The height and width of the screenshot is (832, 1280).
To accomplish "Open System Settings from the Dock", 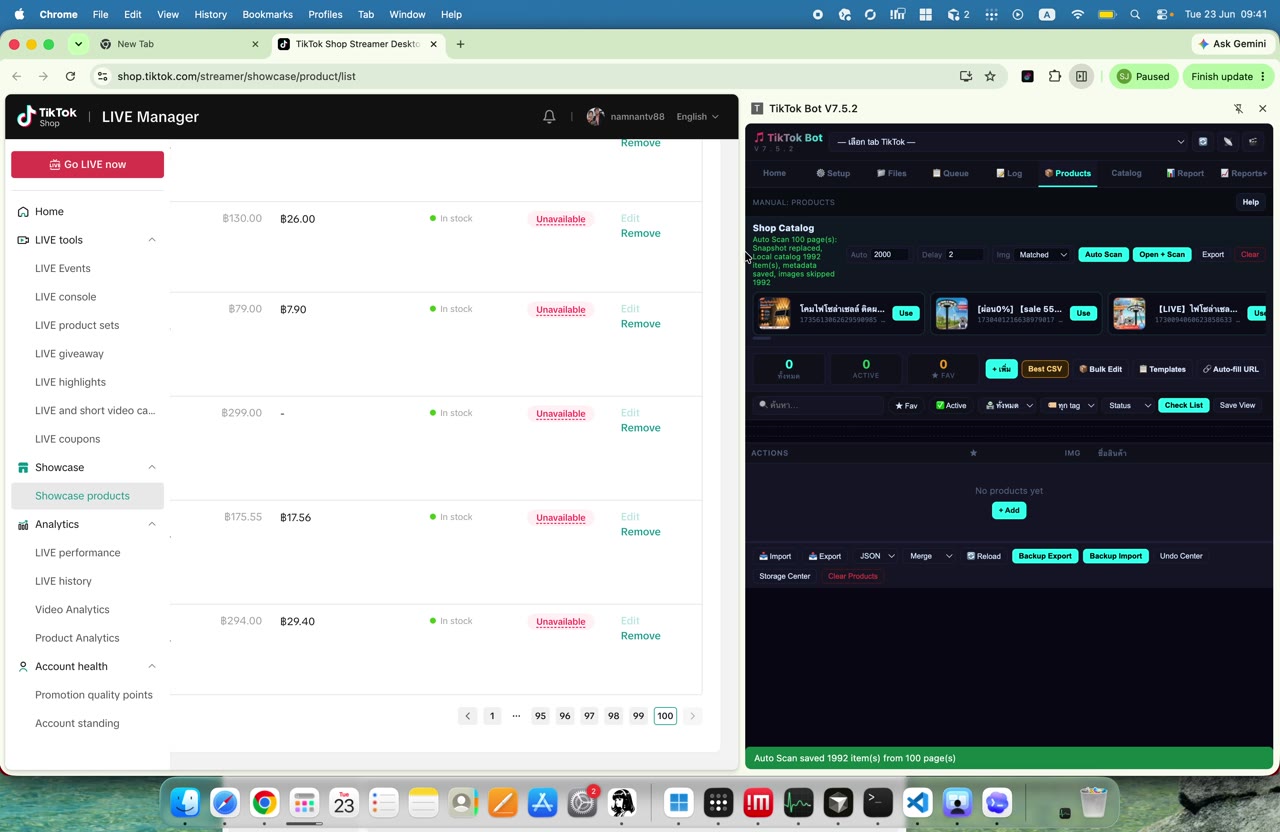I will [x=582, y=802].
